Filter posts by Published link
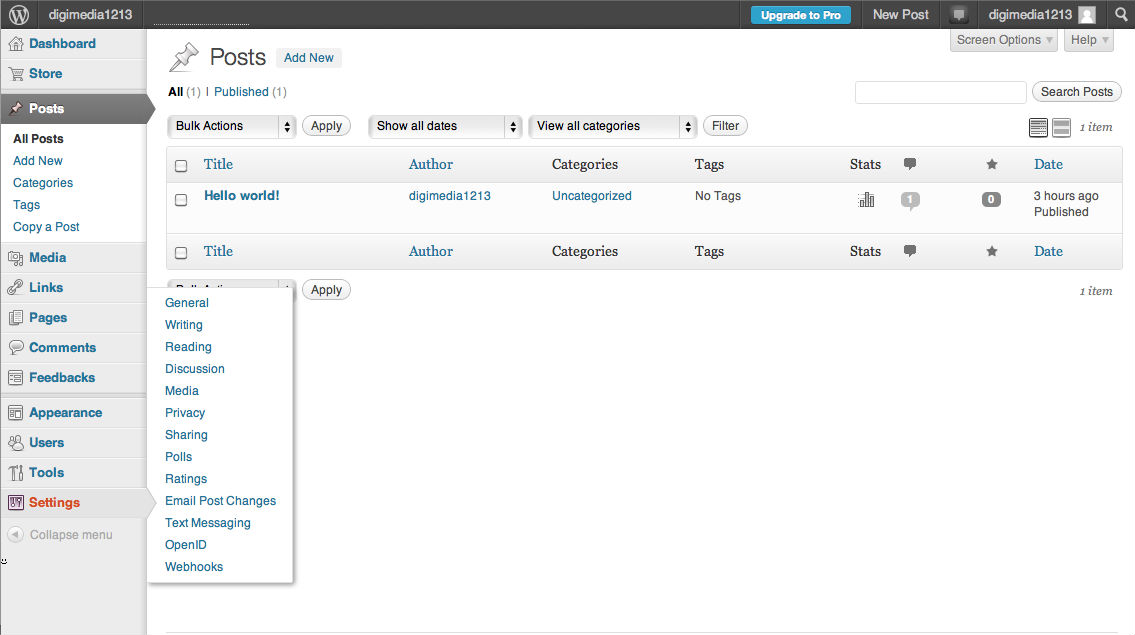The width and height of the screenshot is (1135, 635). (241, 92)
